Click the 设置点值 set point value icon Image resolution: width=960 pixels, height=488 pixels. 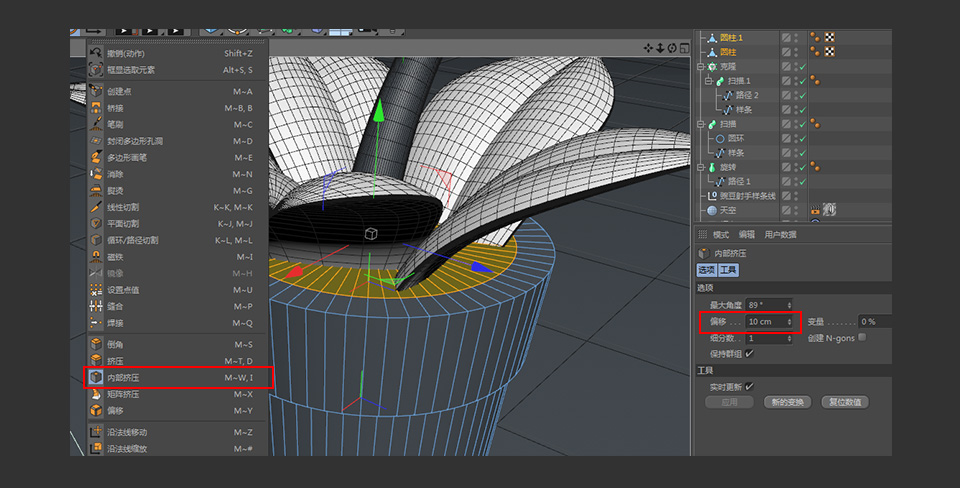tap(96, 290)
